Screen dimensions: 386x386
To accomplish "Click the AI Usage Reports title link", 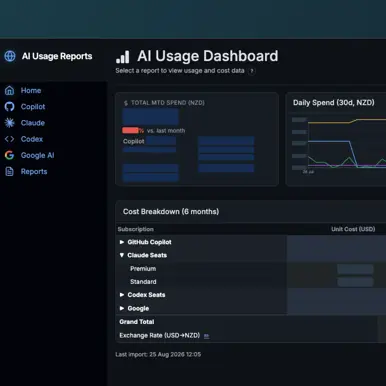I will 57,56.
